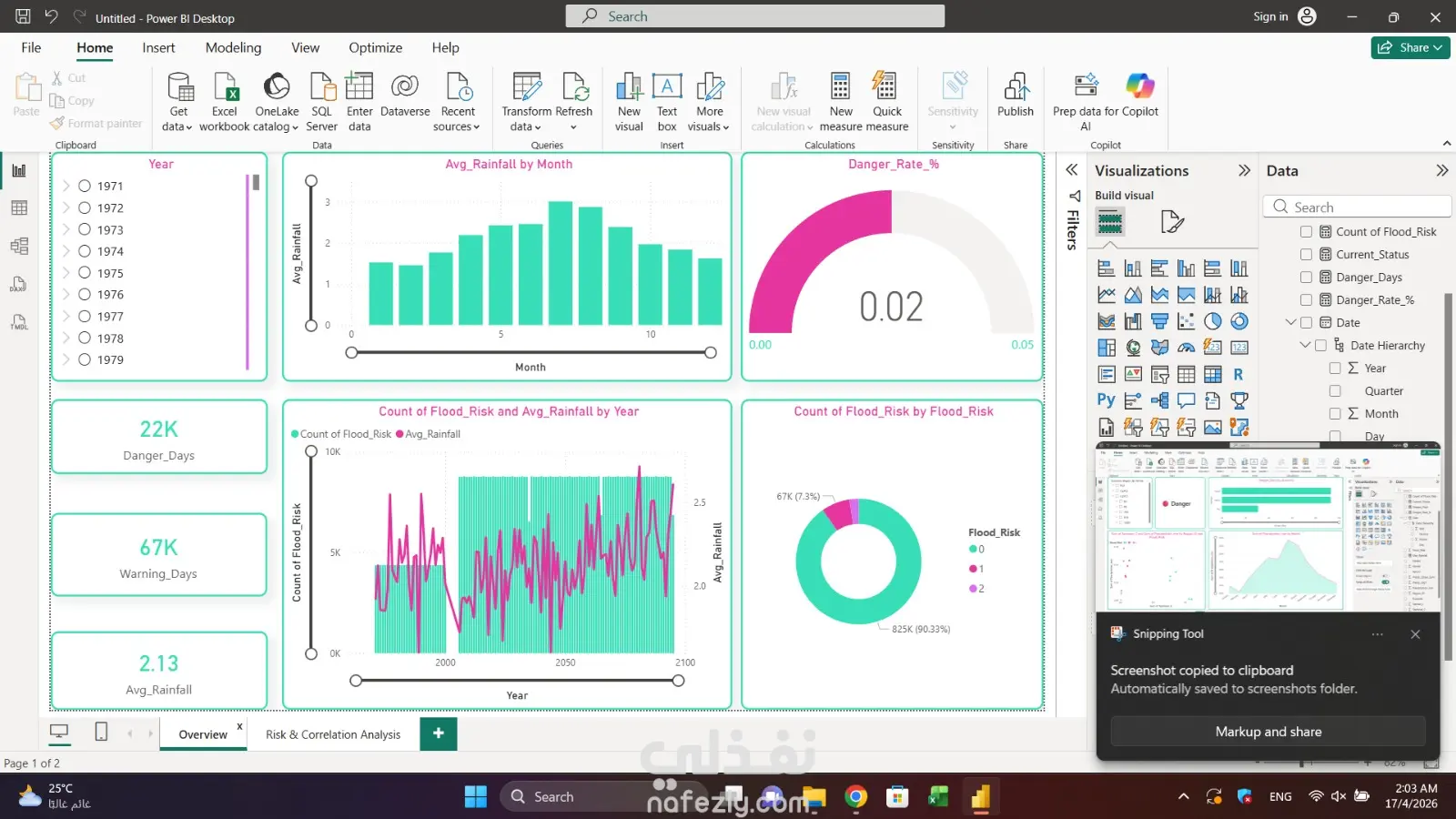
Task: Open DAX query view in sidebar
Action: [x=19, y=284]
